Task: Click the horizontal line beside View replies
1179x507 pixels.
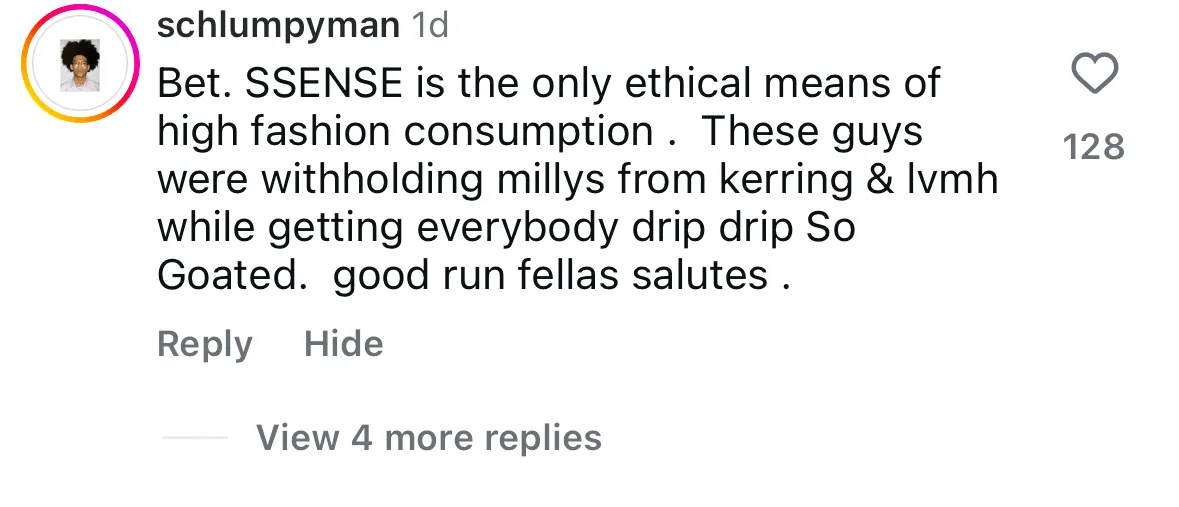Action: coord(194,437)
